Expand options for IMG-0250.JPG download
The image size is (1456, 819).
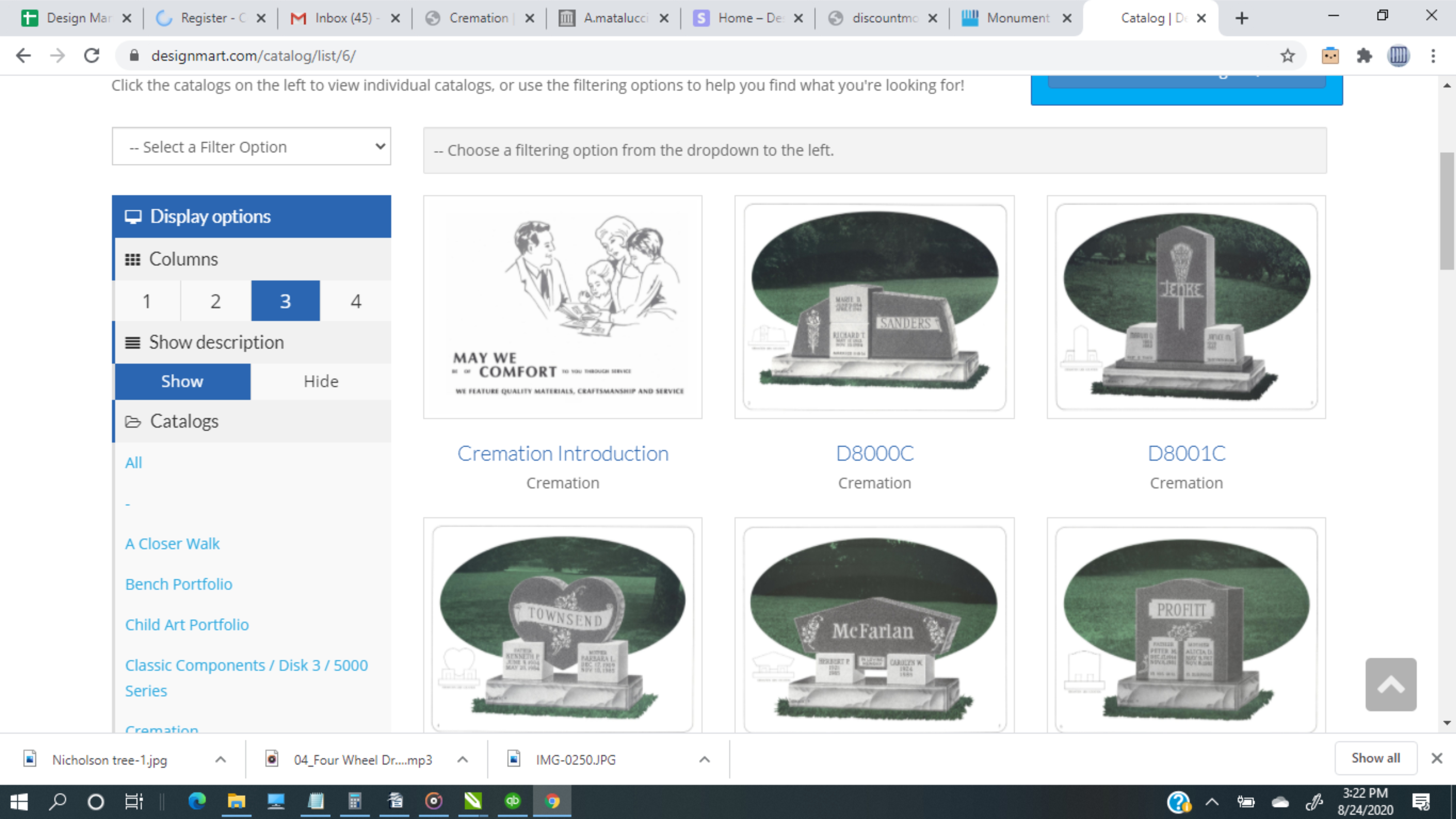coord(704,759)
